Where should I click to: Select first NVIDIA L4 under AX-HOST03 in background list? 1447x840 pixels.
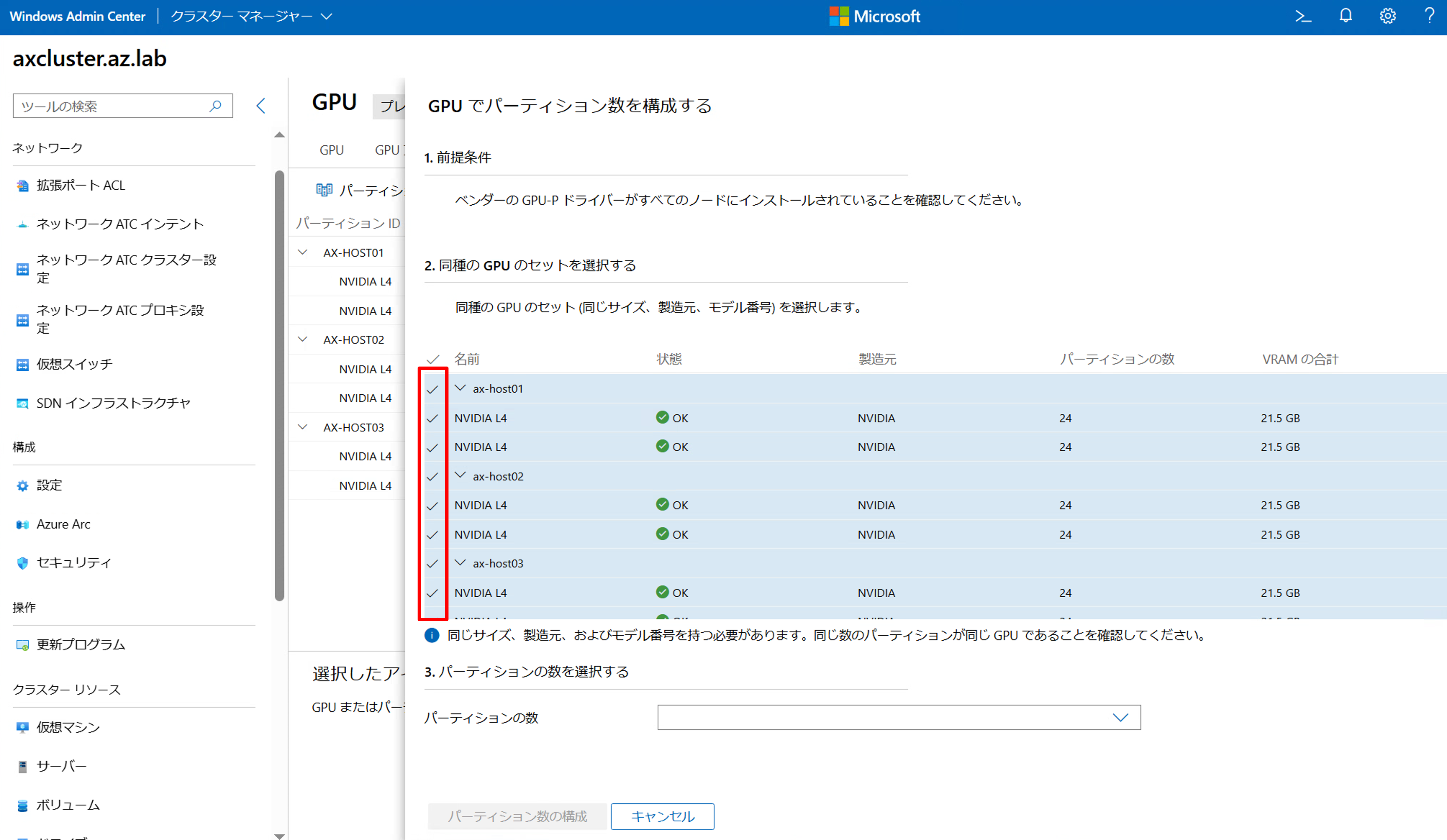click(x=365, y=456)
